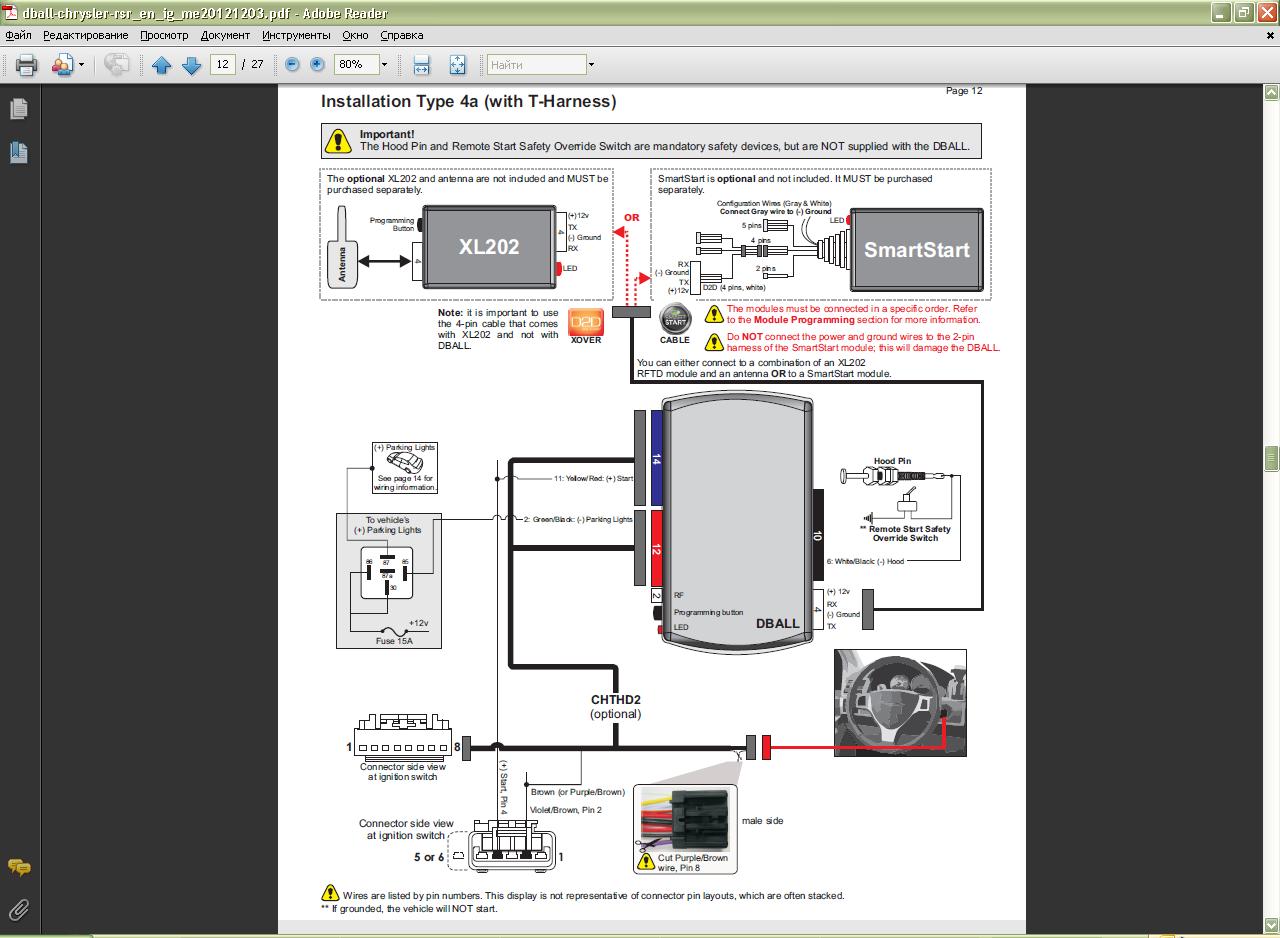The height and width of the screenshot is (938, 1280).
Task: Click the '6: White/Black: (-) Hood' wire label
Action: pos(865,561)
